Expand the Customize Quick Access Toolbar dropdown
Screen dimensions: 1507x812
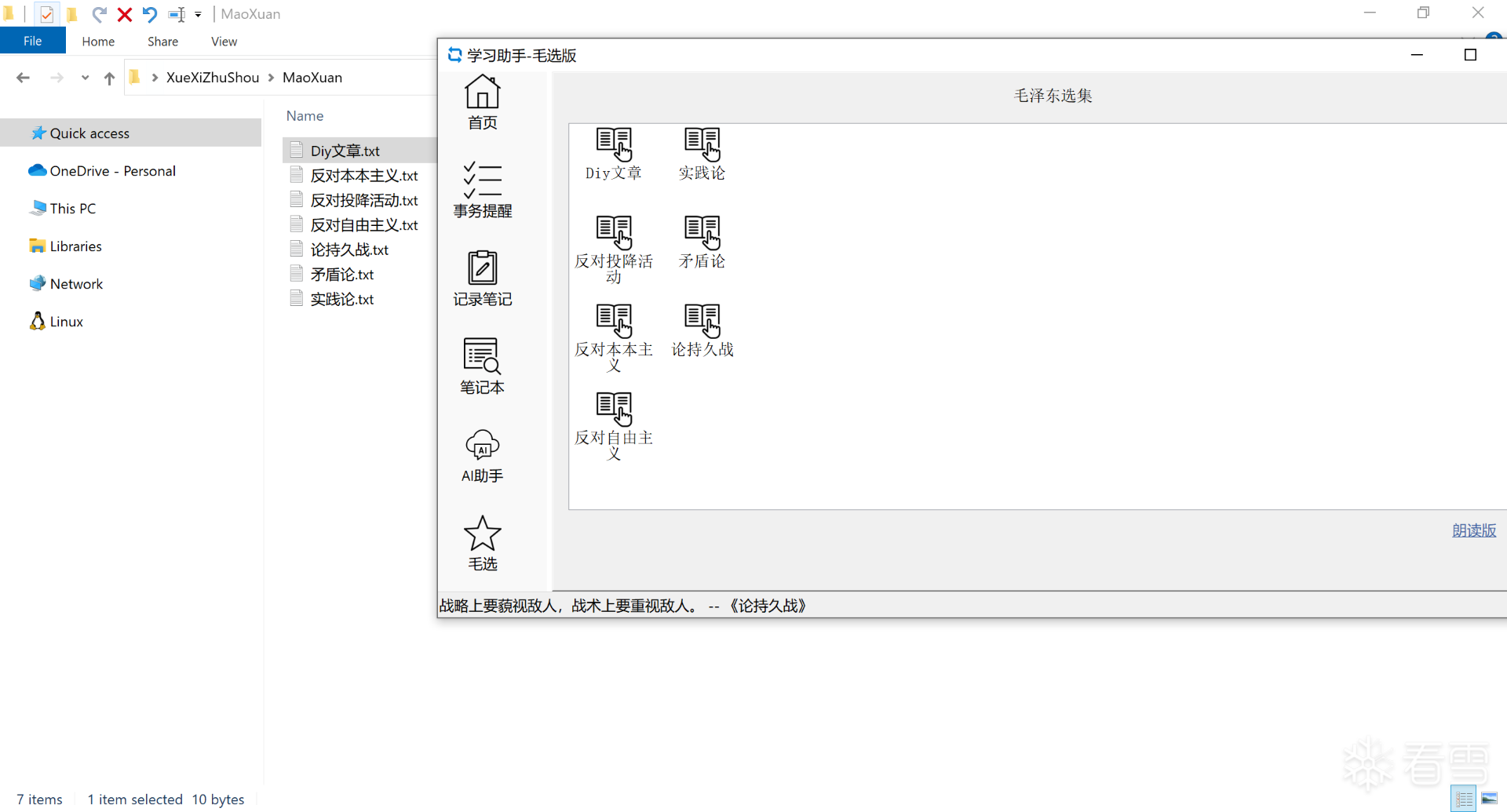tap(198, 14)
